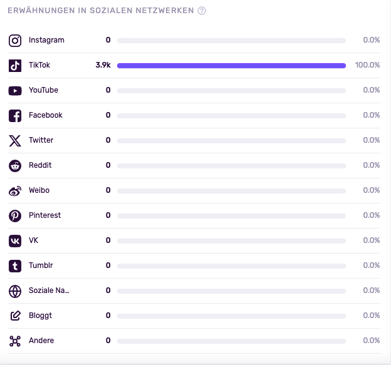Click the Andere nodes icon

pos(15,341)
